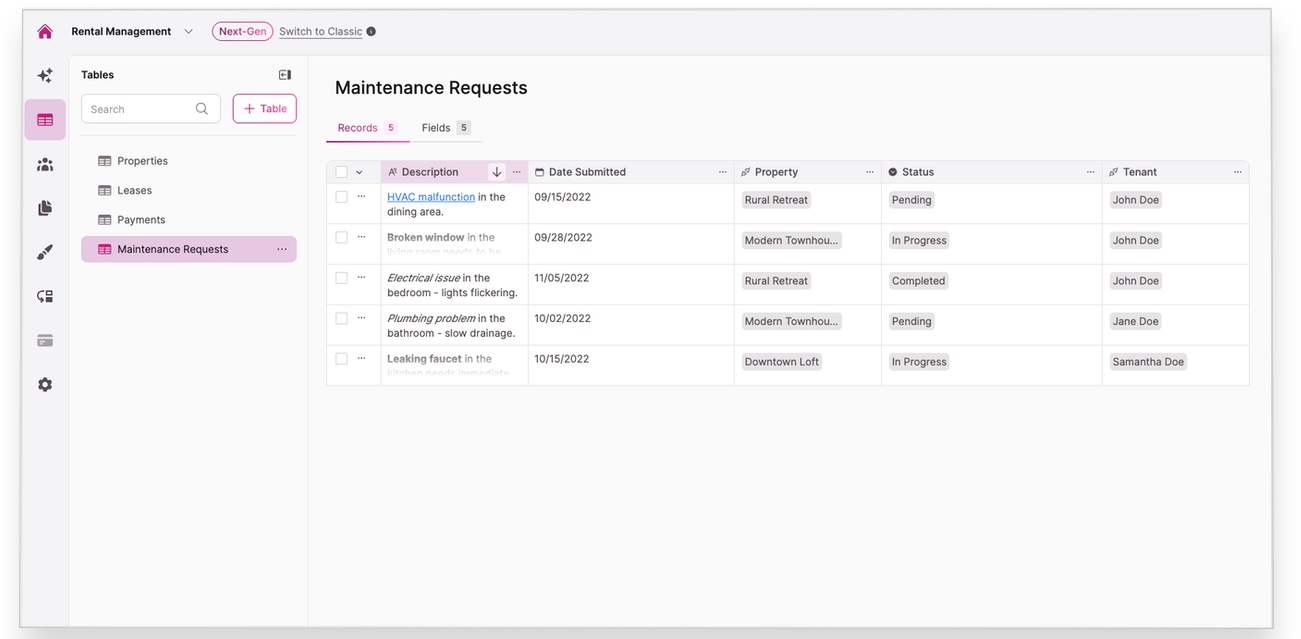This screenshot has height=639, width=1301.
Task: Open the Payments table in sidebar
Action: click(141, 220)
